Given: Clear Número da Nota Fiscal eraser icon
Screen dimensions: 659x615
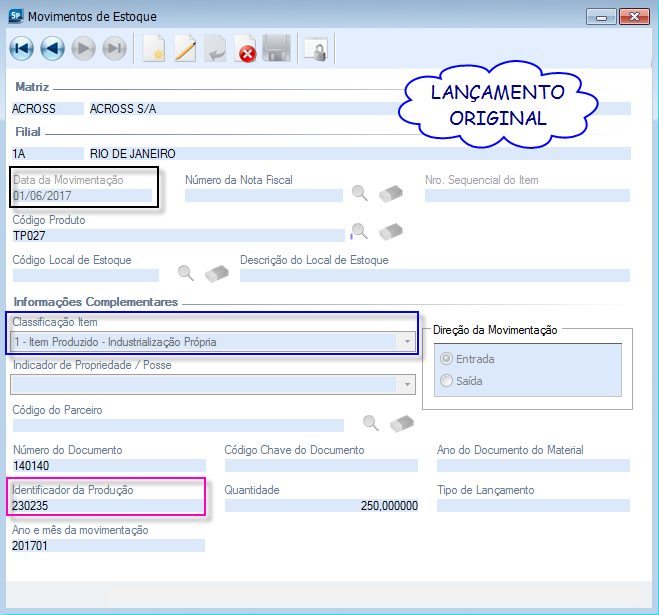Looking at the screenshot, I should pos(391,193).
